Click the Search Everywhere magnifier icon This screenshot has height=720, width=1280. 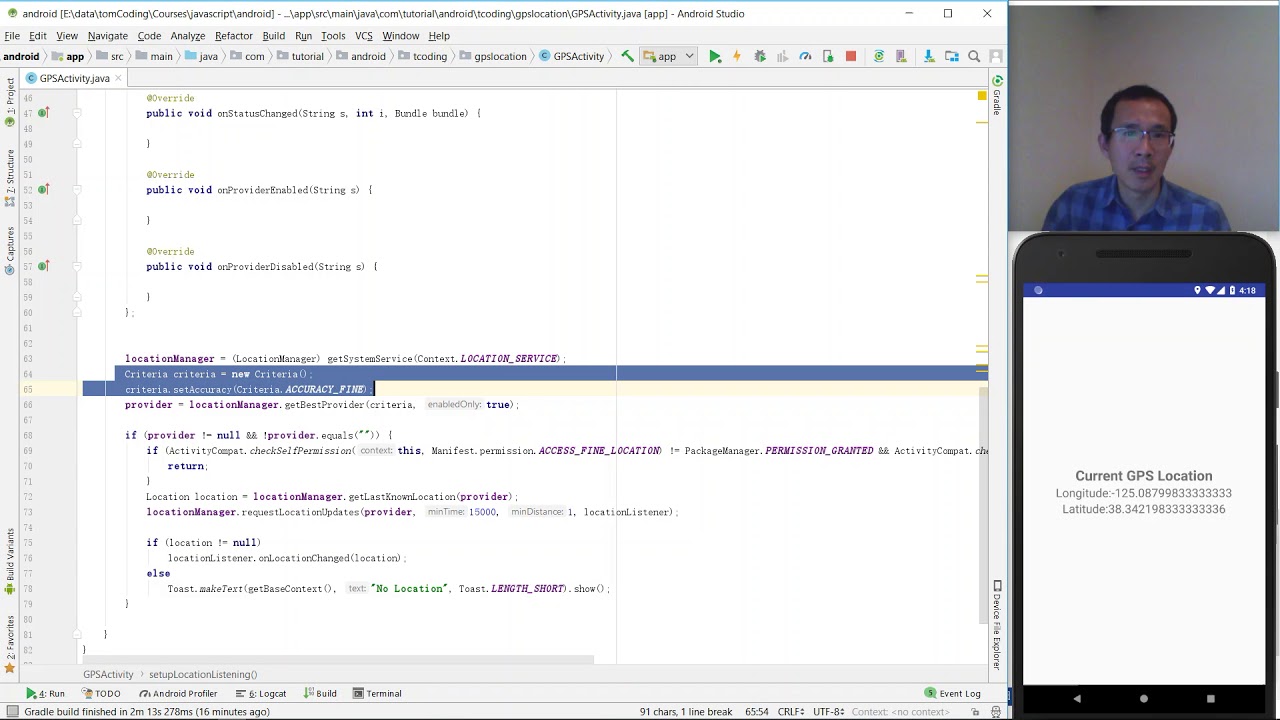(974, 56)
